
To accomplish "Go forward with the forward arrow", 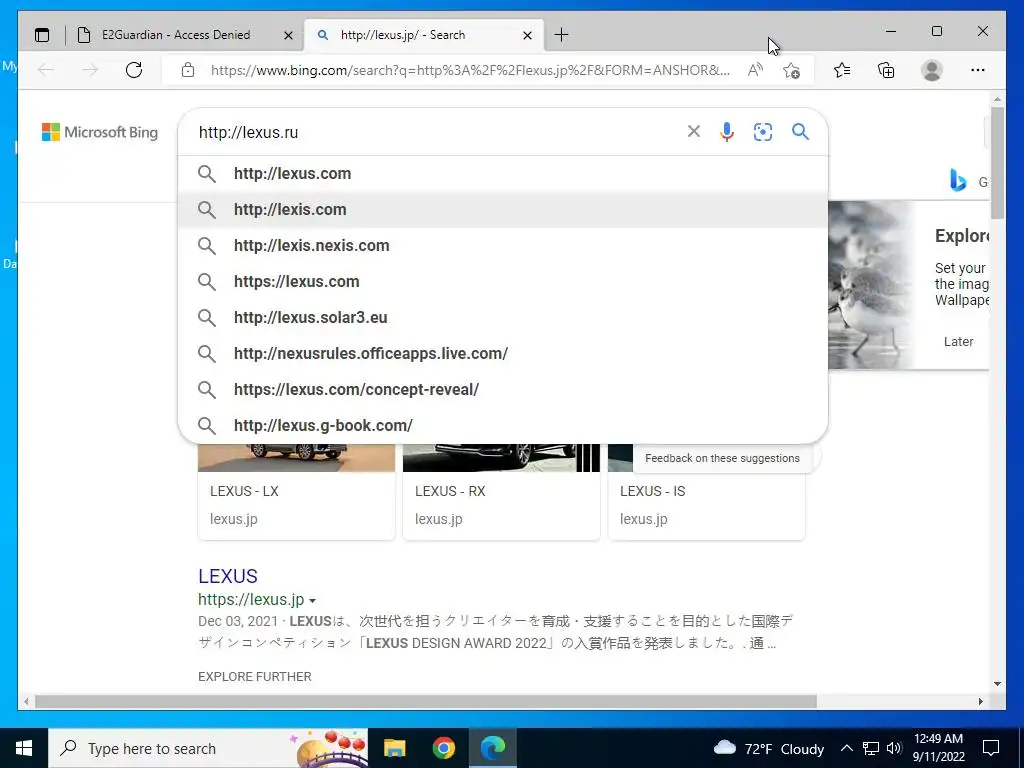I will (x=90, y=70).
